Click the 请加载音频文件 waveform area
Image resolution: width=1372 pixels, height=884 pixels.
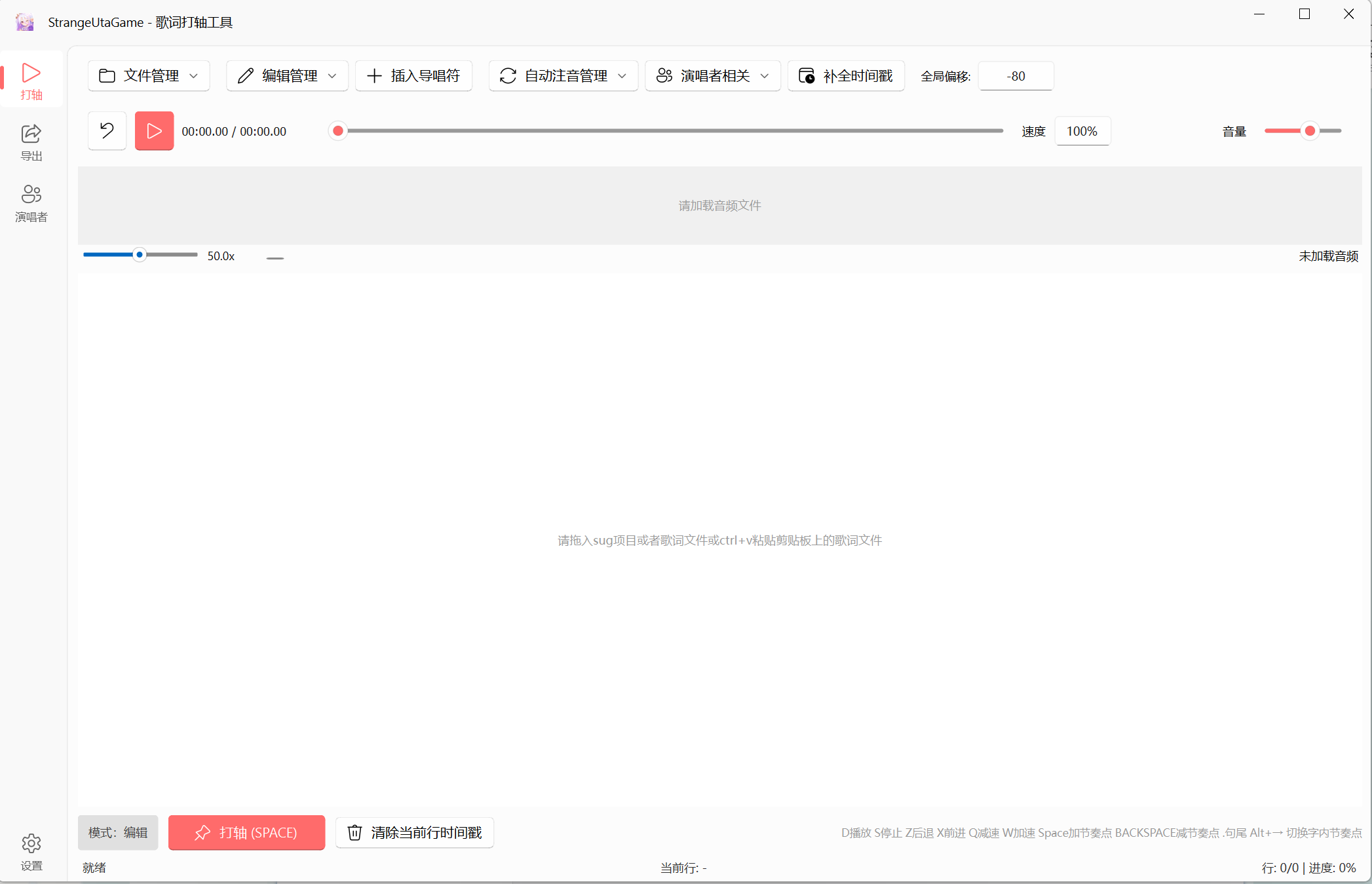pos(719,206)
